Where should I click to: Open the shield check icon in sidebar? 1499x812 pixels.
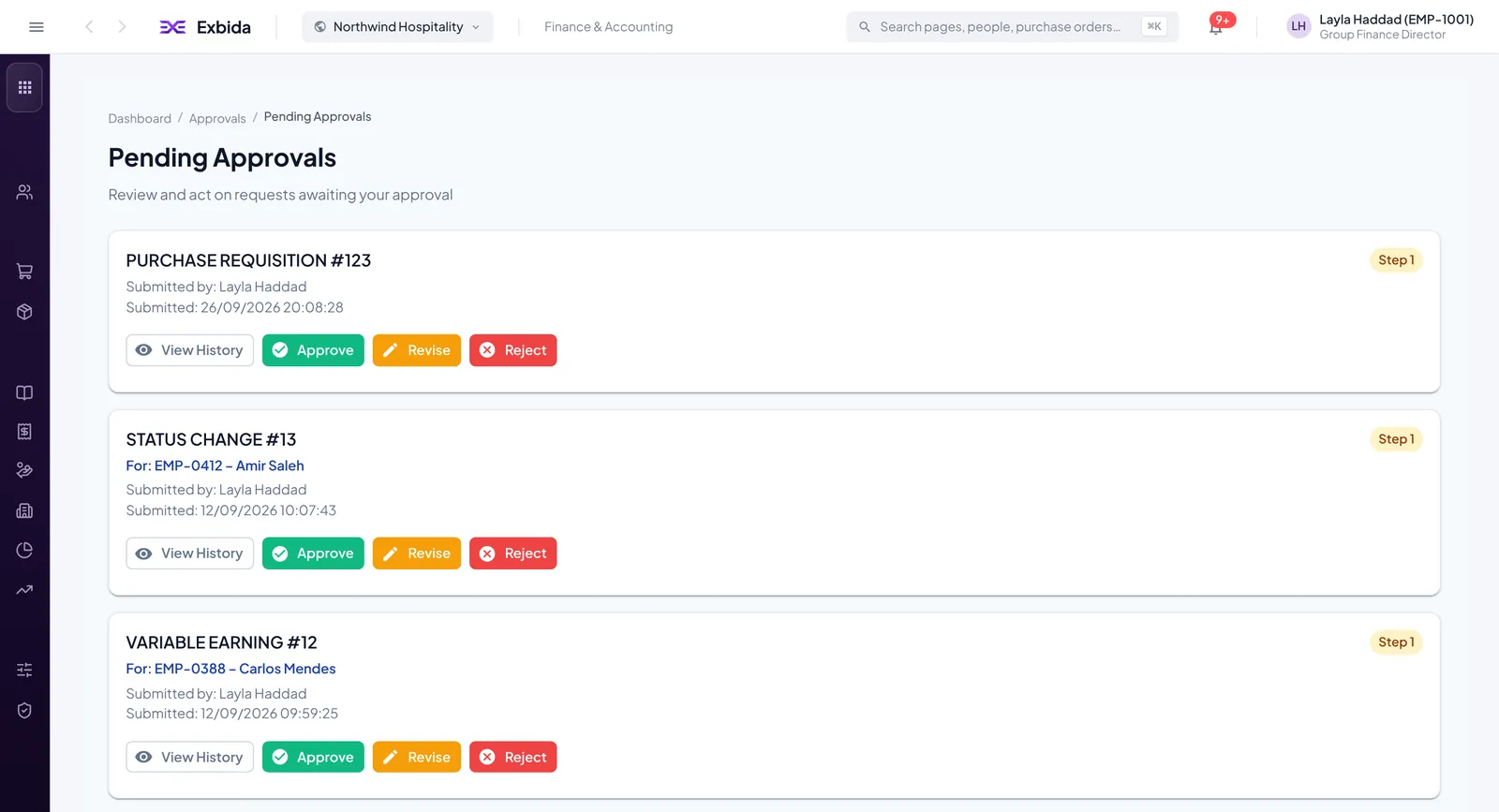tap(25, 711)
